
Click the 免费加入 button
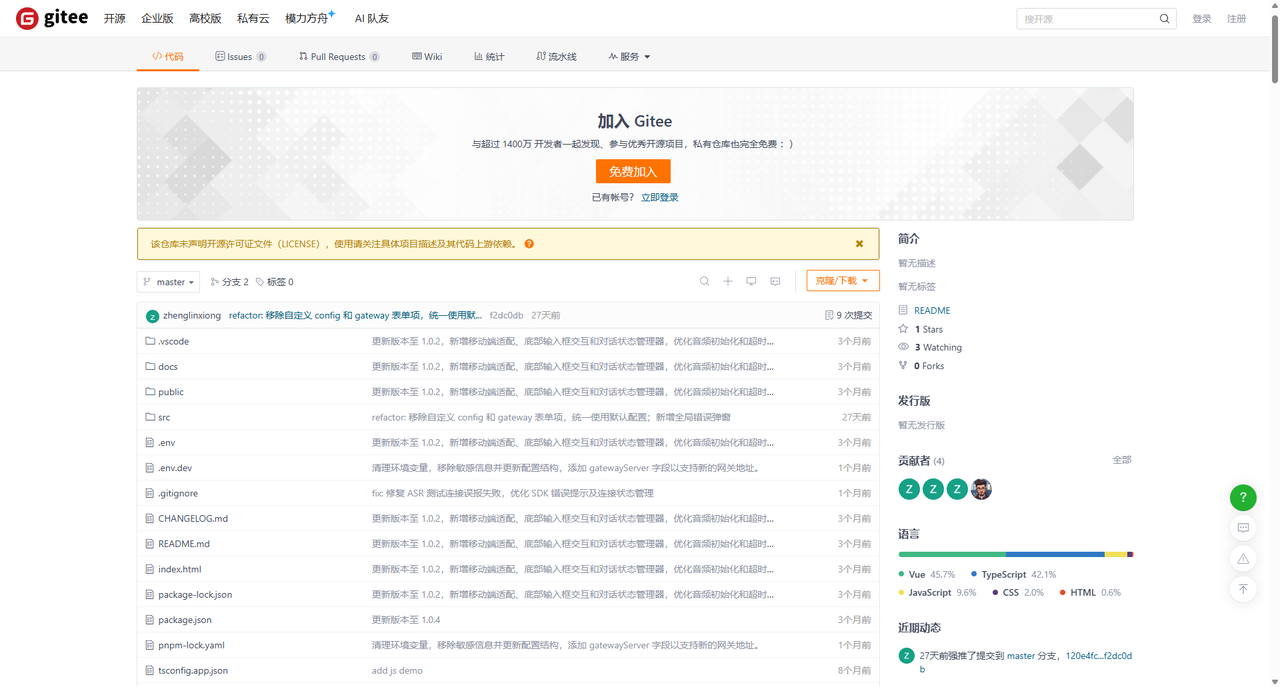coord(633,171)
